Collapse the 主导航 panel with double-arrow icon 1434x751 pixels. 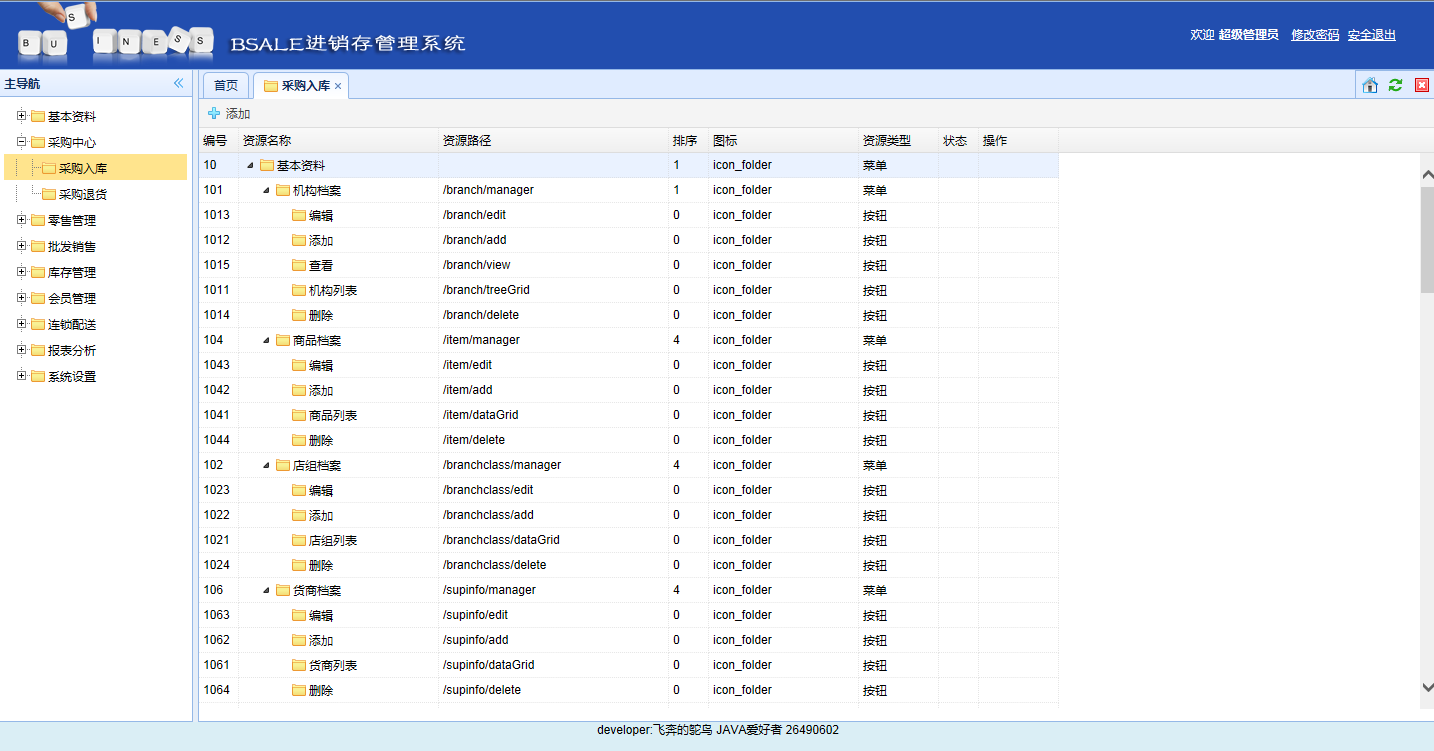click(x=179, y=84)
